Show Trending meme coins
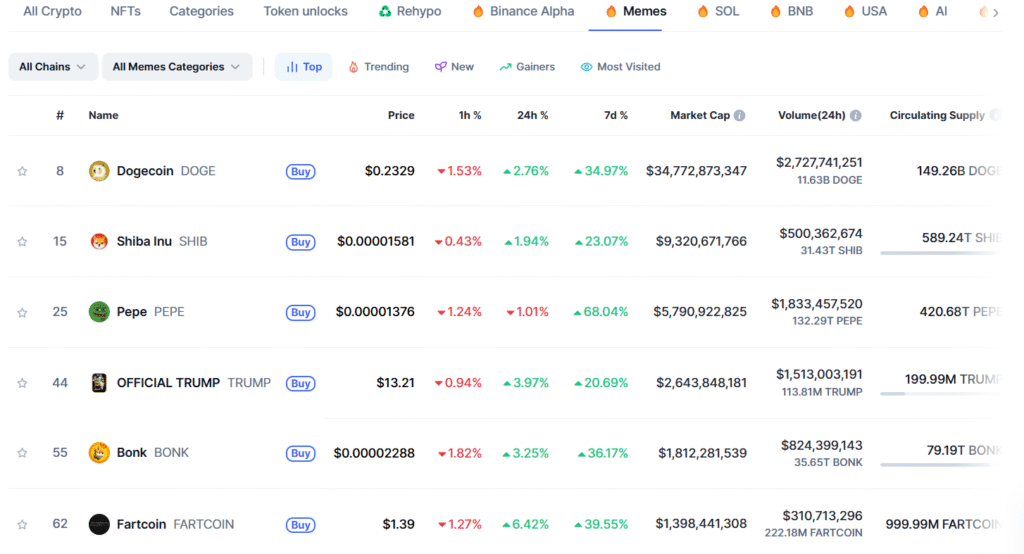Screen dimensions: 1024x554 click(379, 67)
